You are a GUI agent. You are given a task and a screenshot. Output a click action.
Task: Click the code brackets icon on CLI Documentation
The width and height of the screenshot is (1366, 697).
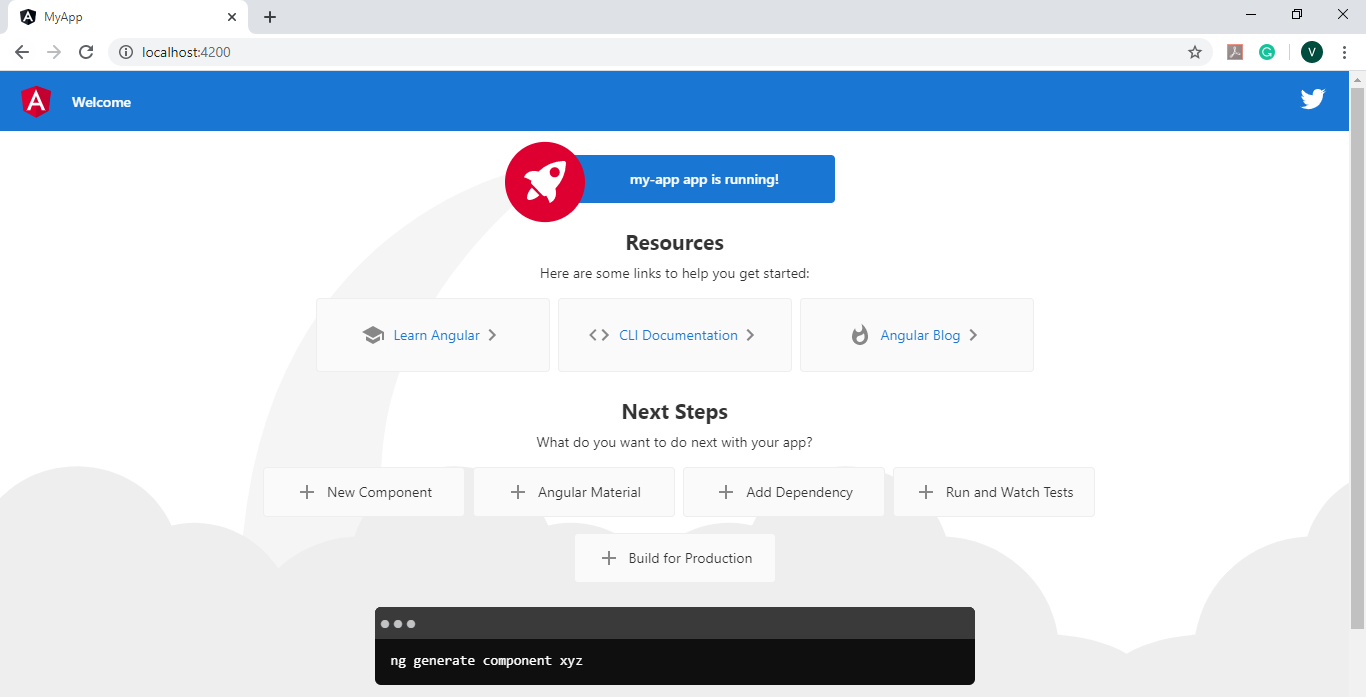(599, 335)
